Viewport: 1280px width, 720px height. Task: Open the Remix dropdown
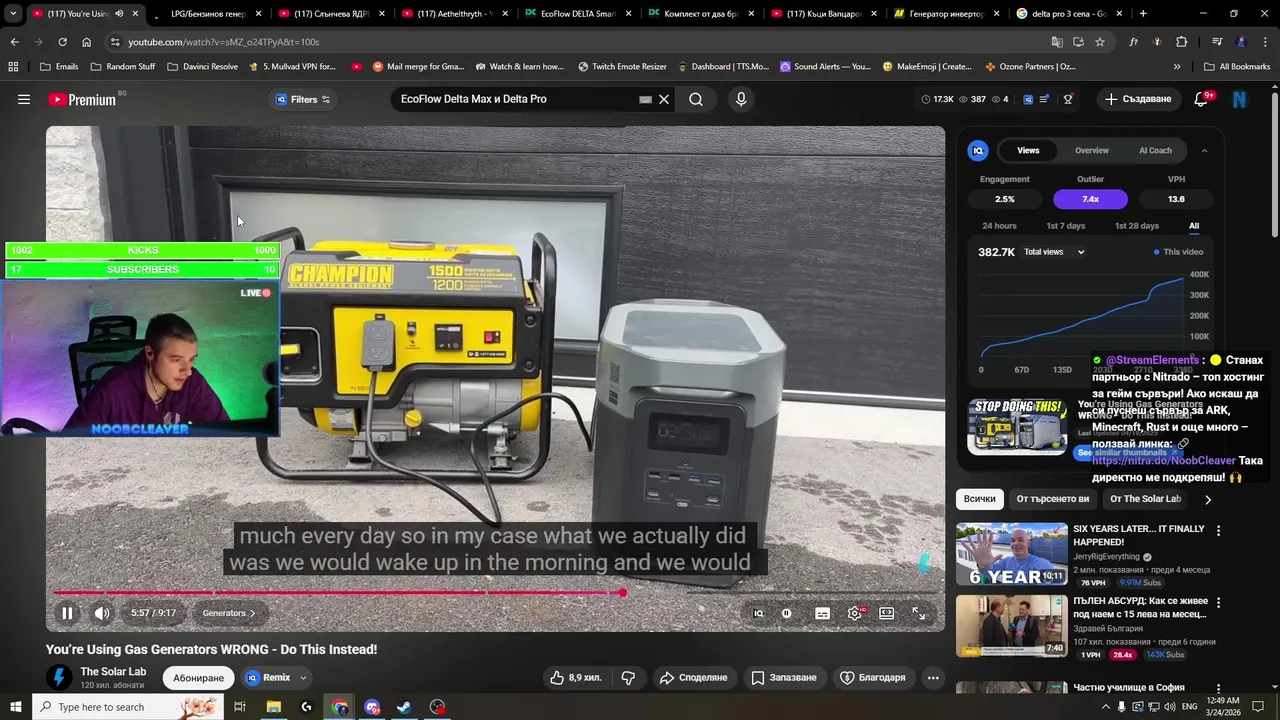click(276, 678)
